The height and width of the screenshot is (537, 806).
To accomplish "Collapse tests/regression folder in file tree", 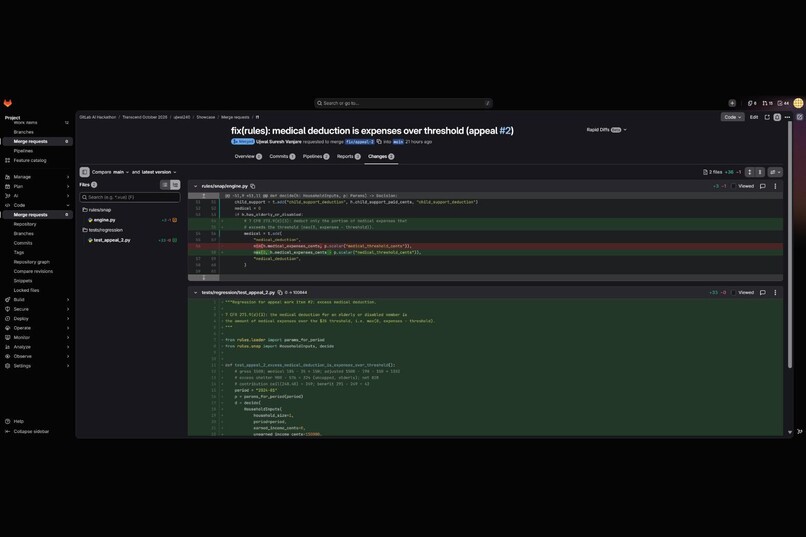I will pos(103,230).
